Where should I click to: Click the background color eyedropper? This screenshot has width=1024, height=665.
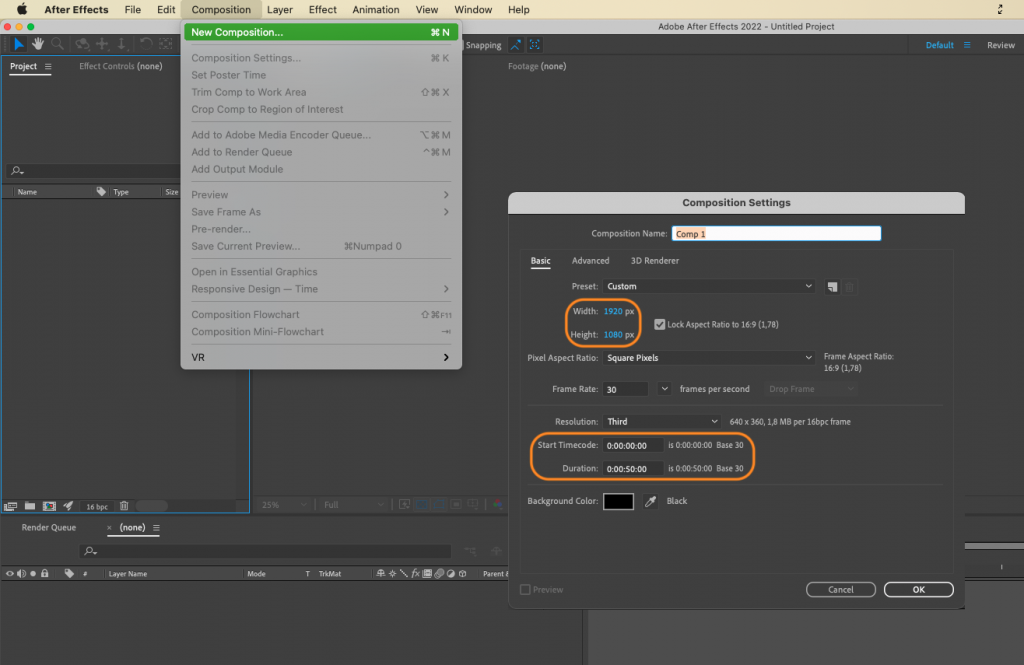(650, 501)
